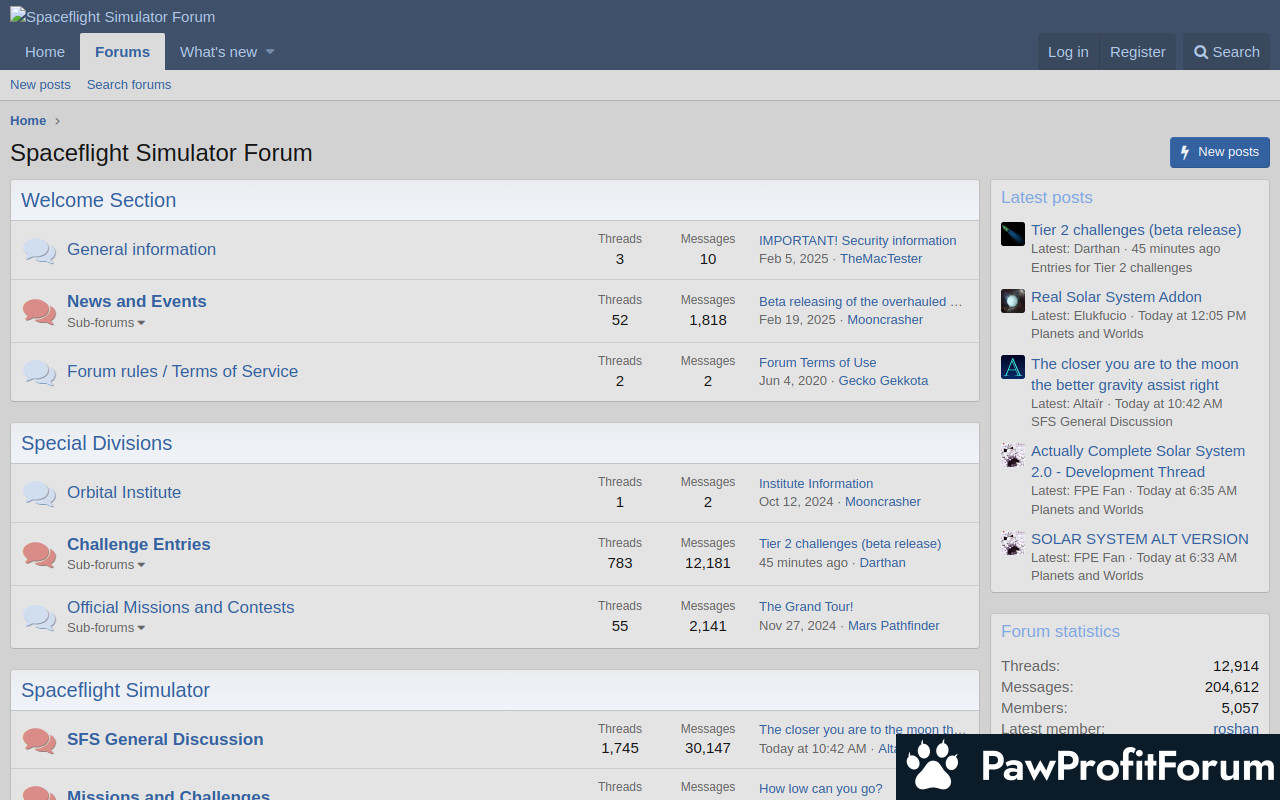
Task: Open the Home navigation tab
Action: tap(45, 52)
